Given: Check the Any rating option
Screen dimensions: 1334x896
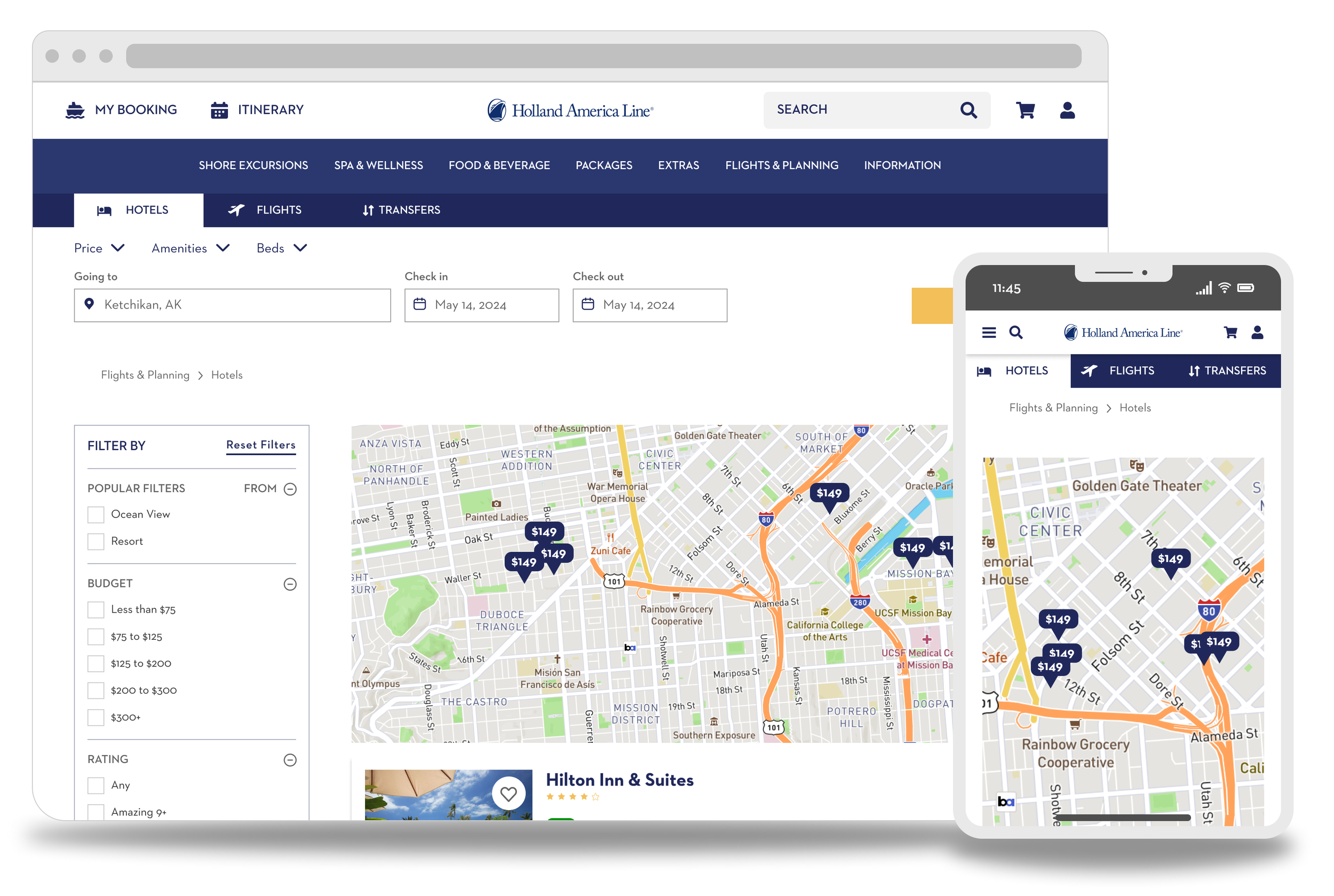Looking at the screenshot, I should point(96,785).
